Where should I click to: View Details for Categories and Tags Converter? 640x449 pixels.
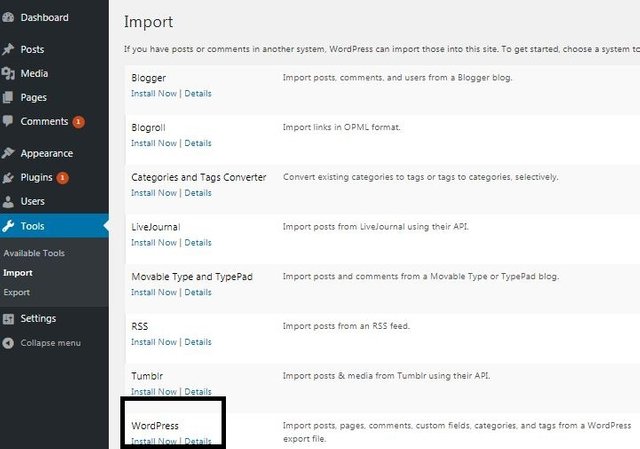(198, 193)
